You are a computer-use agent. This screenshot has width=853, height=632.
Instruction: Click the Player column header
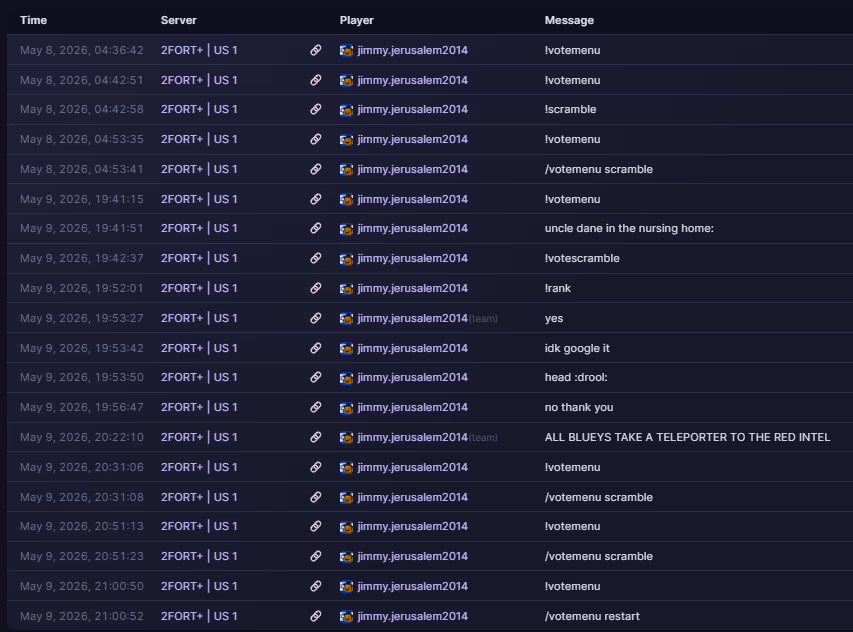[356, 20]
